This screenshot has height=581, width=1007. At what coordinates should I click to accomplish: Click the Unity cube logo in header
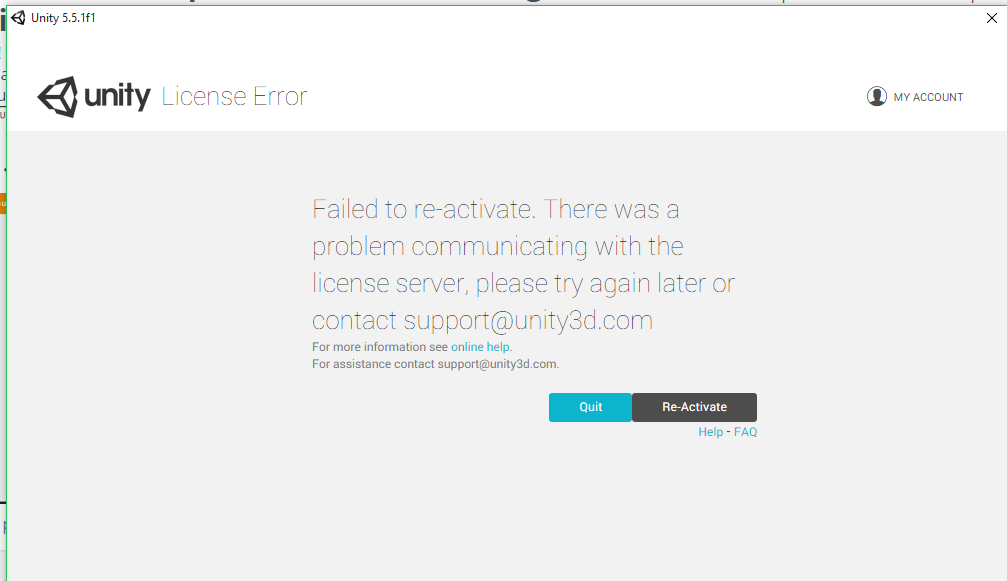point(57,97)
